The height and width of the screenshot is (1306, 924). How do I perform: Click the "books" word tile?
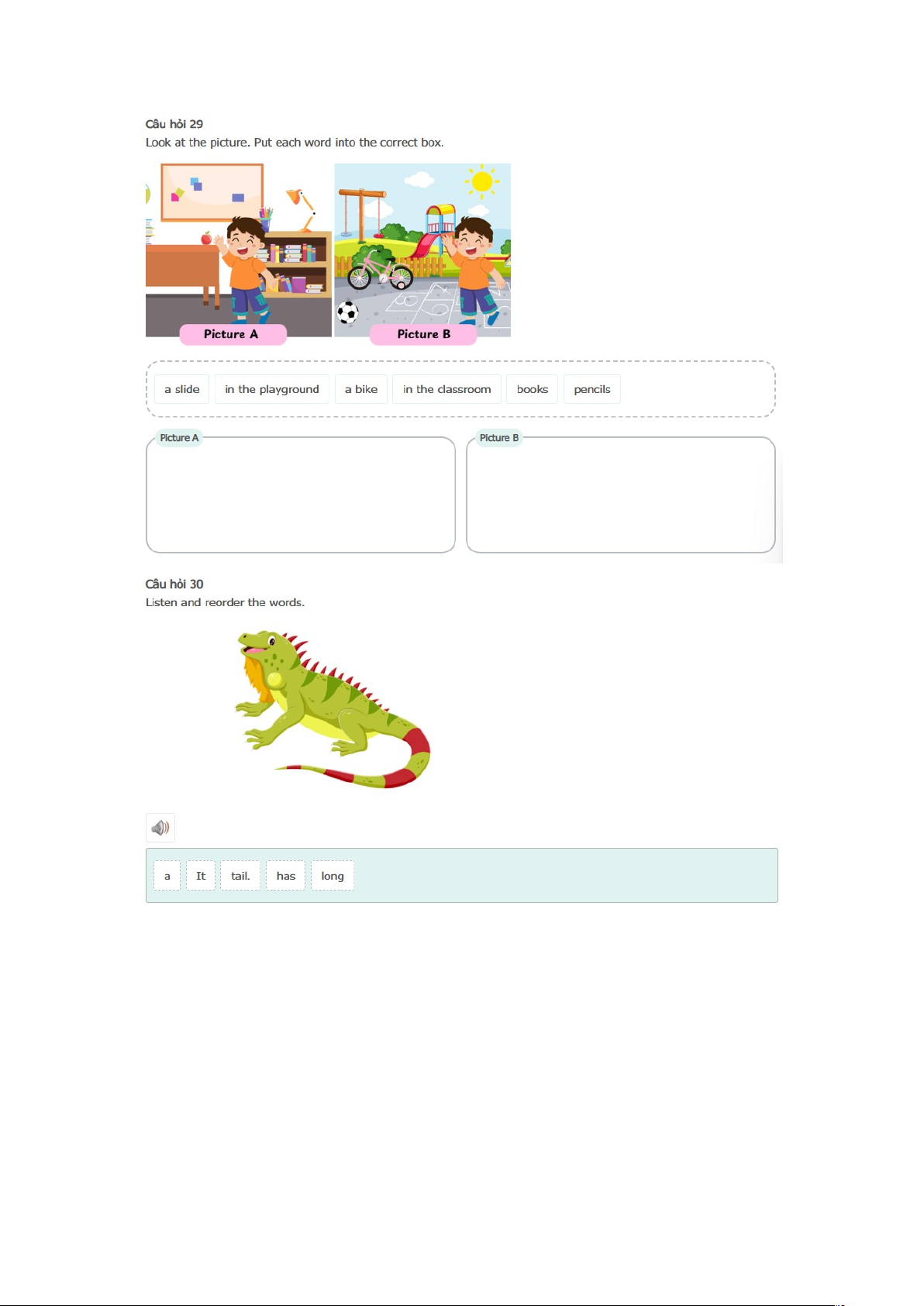(533, 389)
